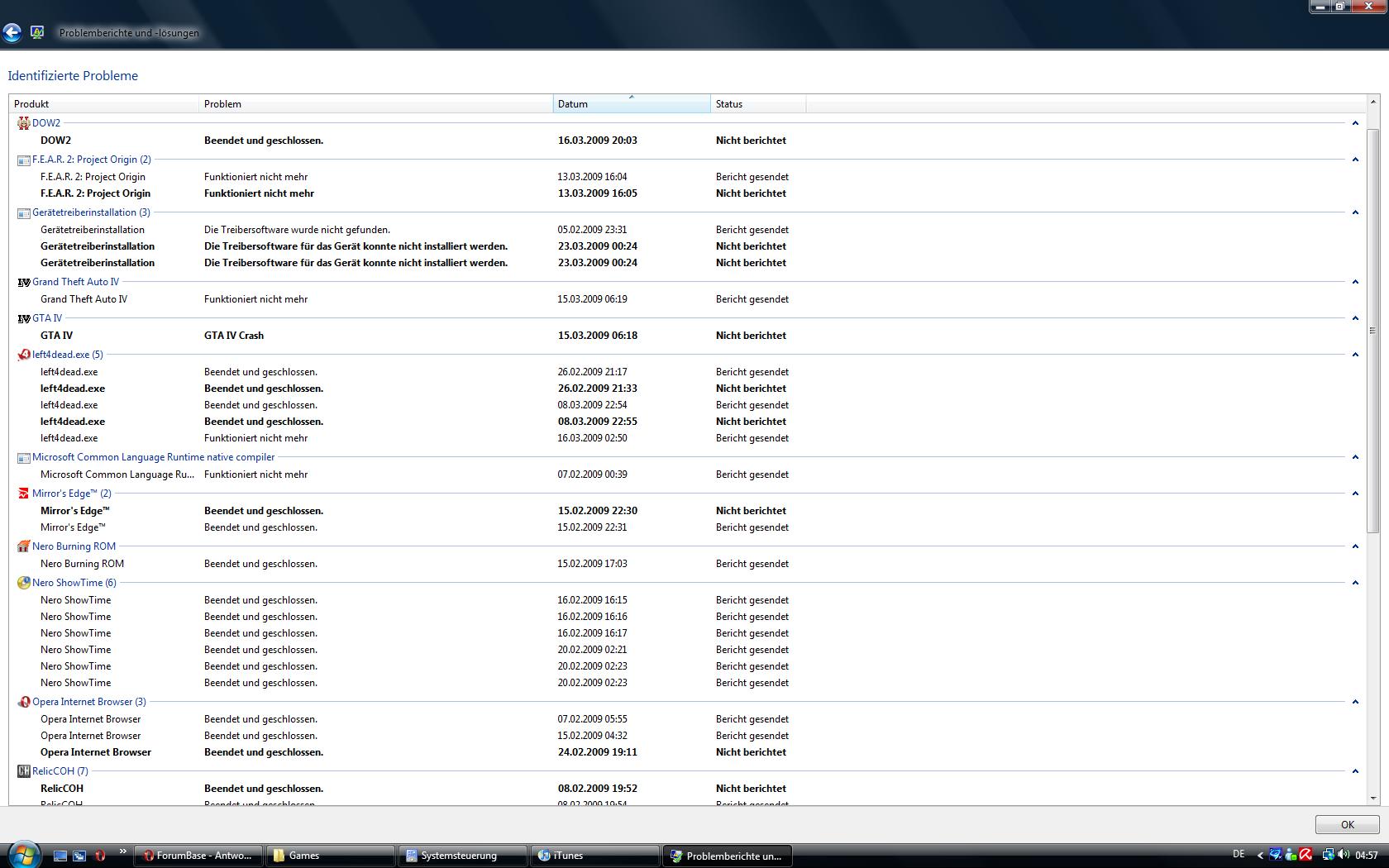Click the Opera Internet Browser group icon
The height and width of the screenshot is (868, 1389).
(x=24, y=702)
